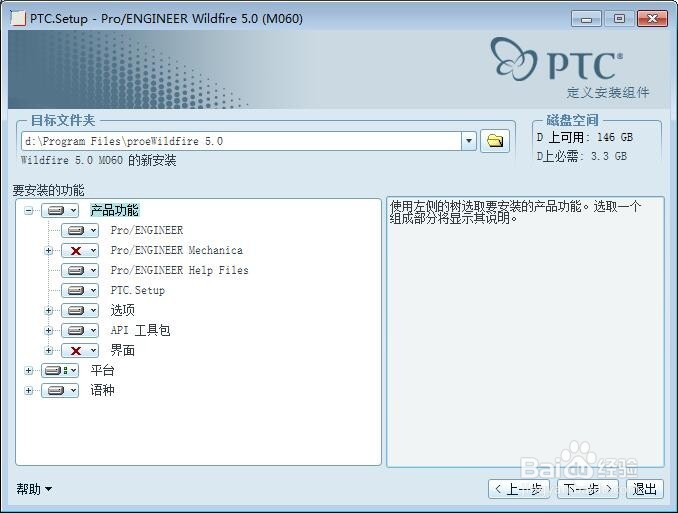Open install-state dropdown for 平台
The image size is (678, 513).
[60, 370]
